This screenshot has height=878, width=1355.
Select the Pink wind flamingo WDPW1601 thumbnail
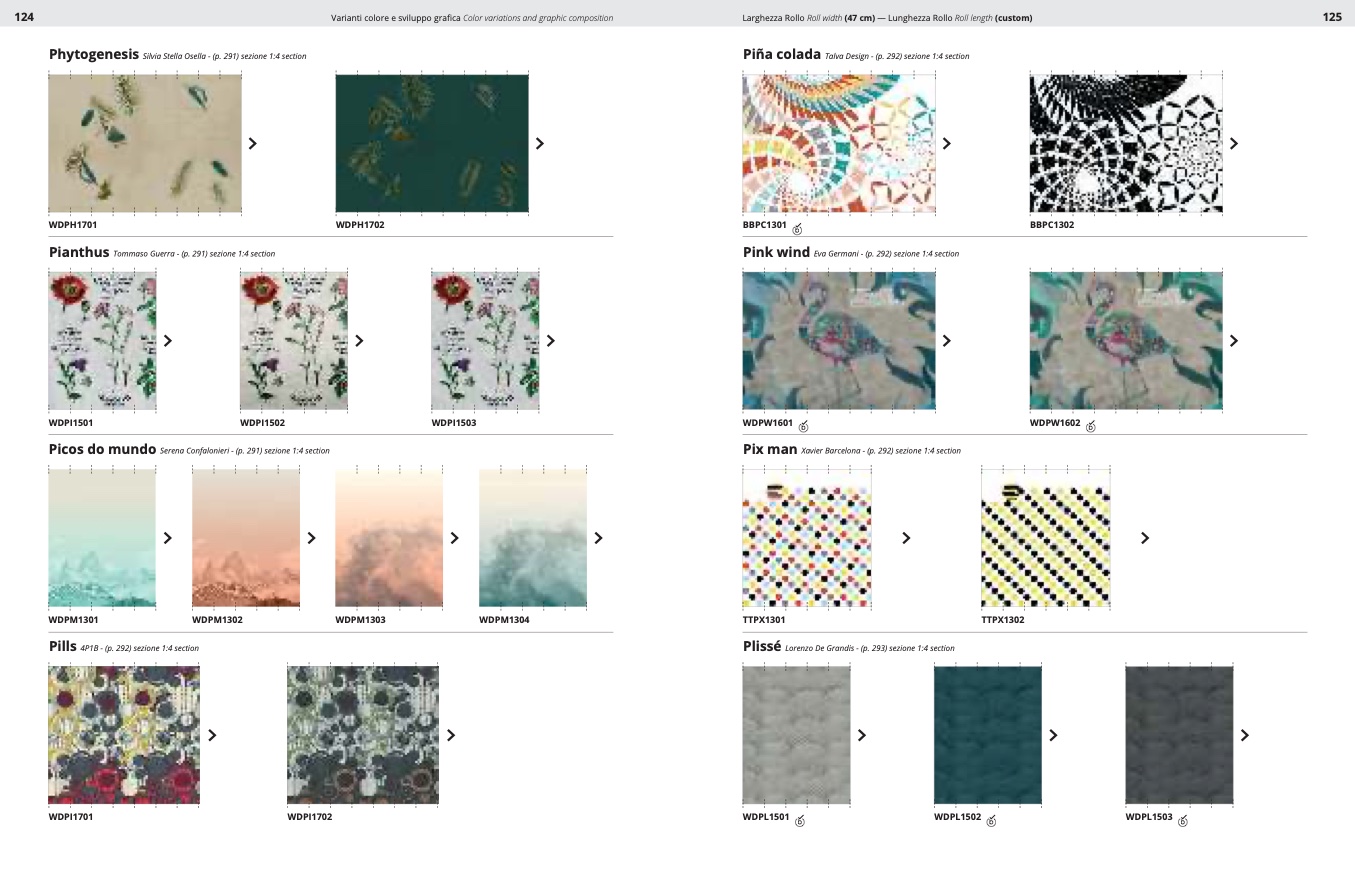pyautogui.click(x=838, y=340)
